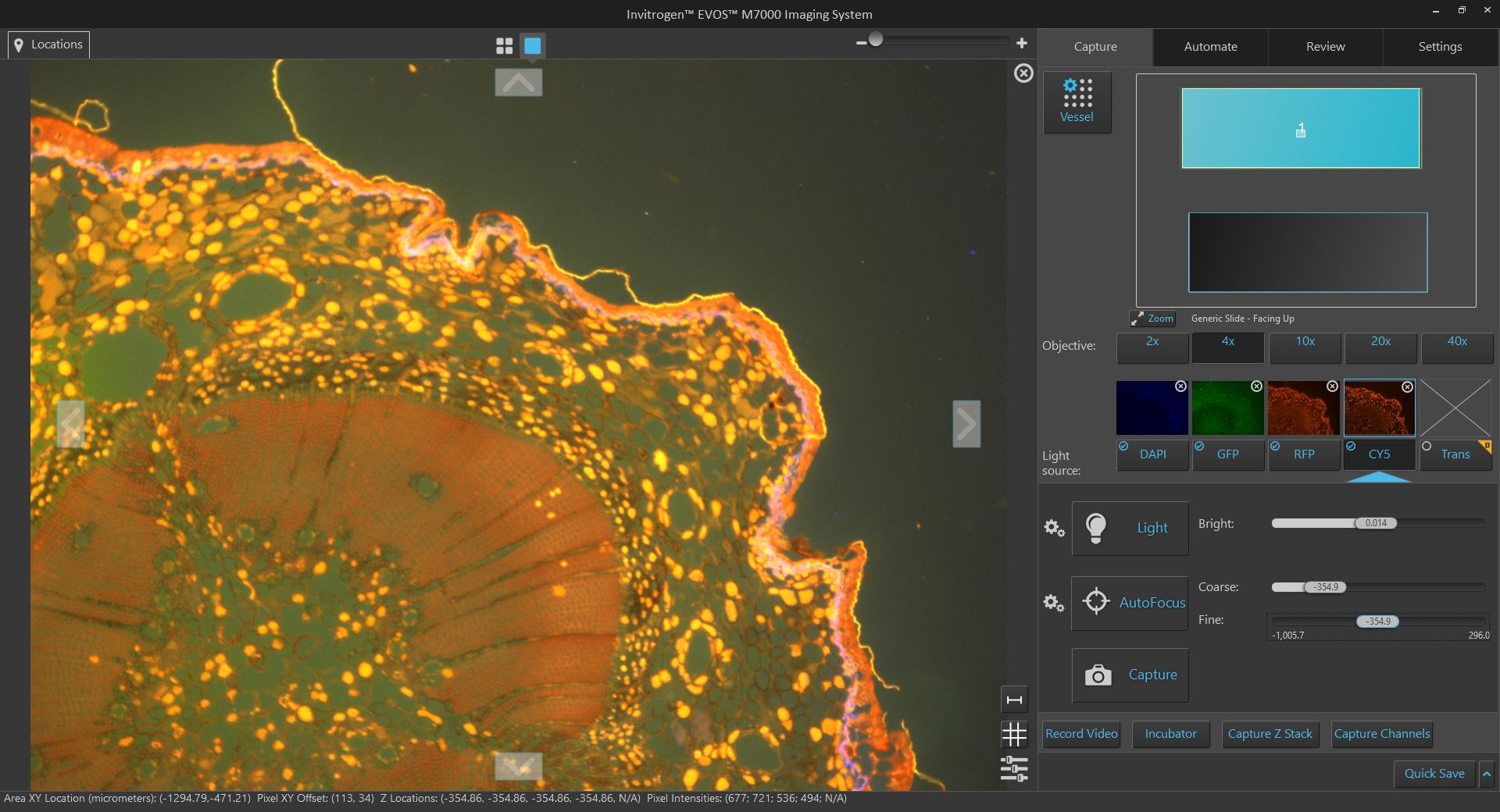
Task: Toggle the scale bar measurement icon
Action: pyautogui.click(x=1014, y=700)
